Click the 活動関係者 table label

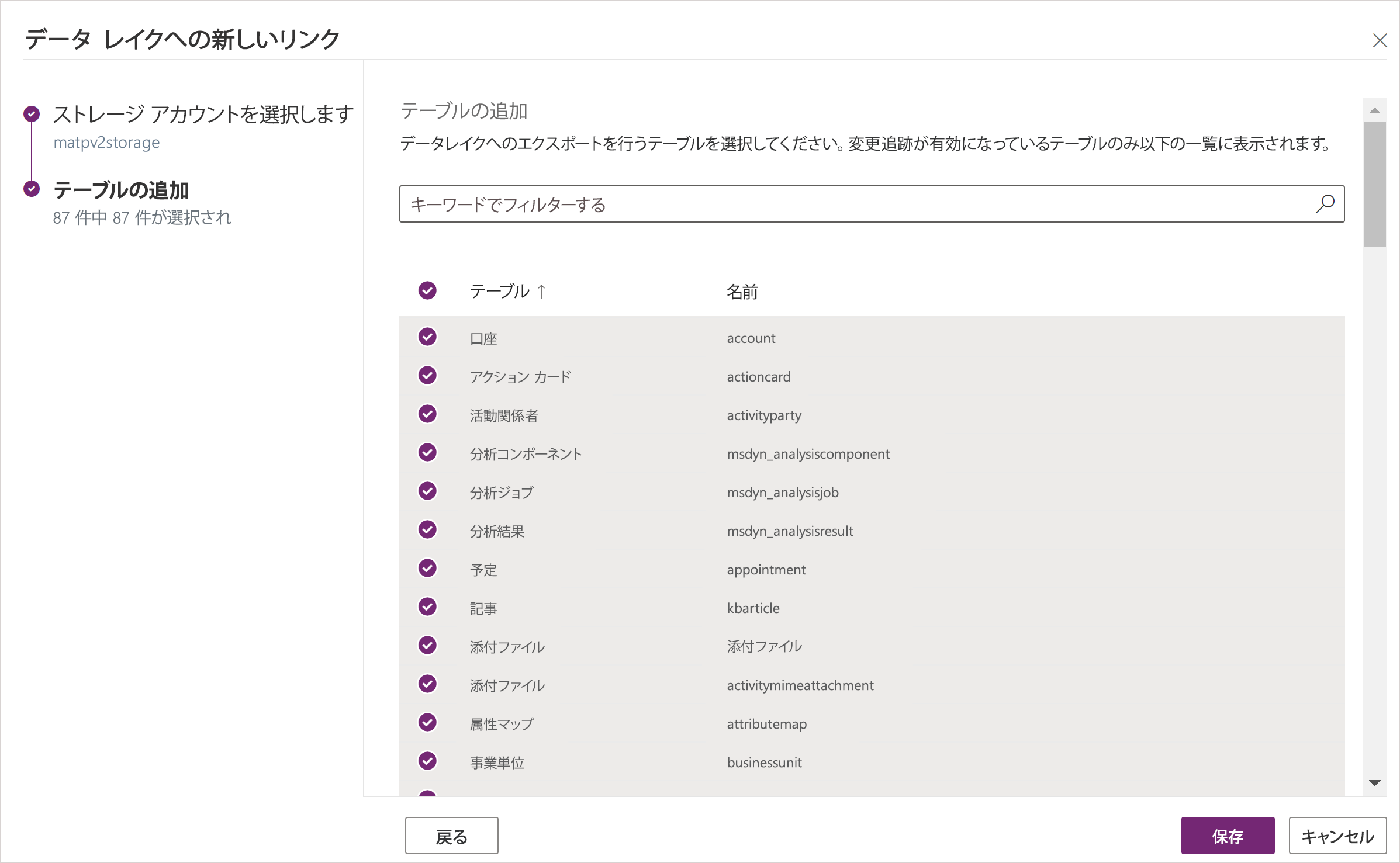tap(504, 416)
